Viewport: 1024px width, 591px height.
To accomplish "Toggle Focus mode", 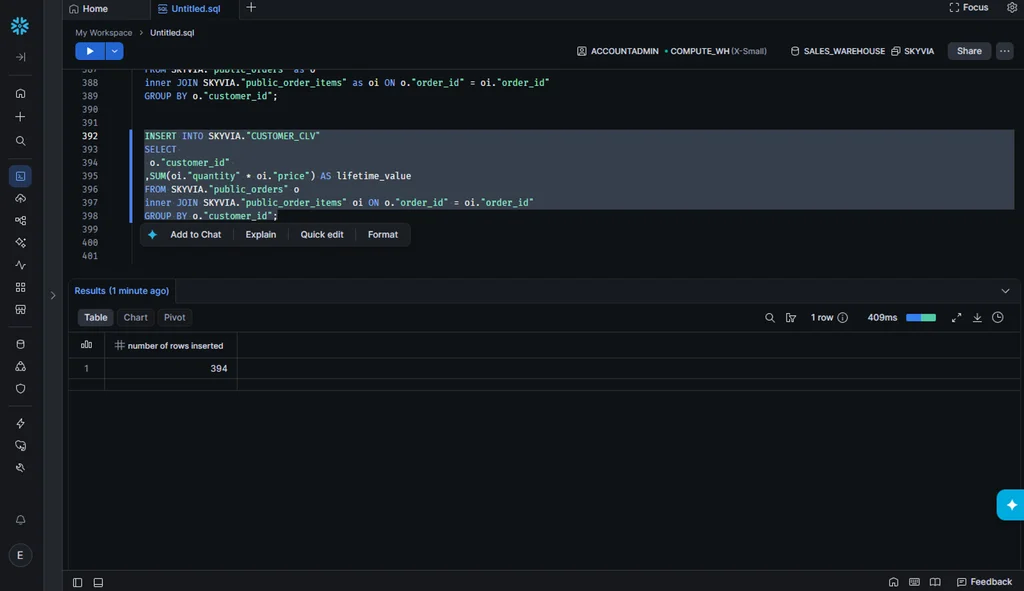I will point(968,8).
